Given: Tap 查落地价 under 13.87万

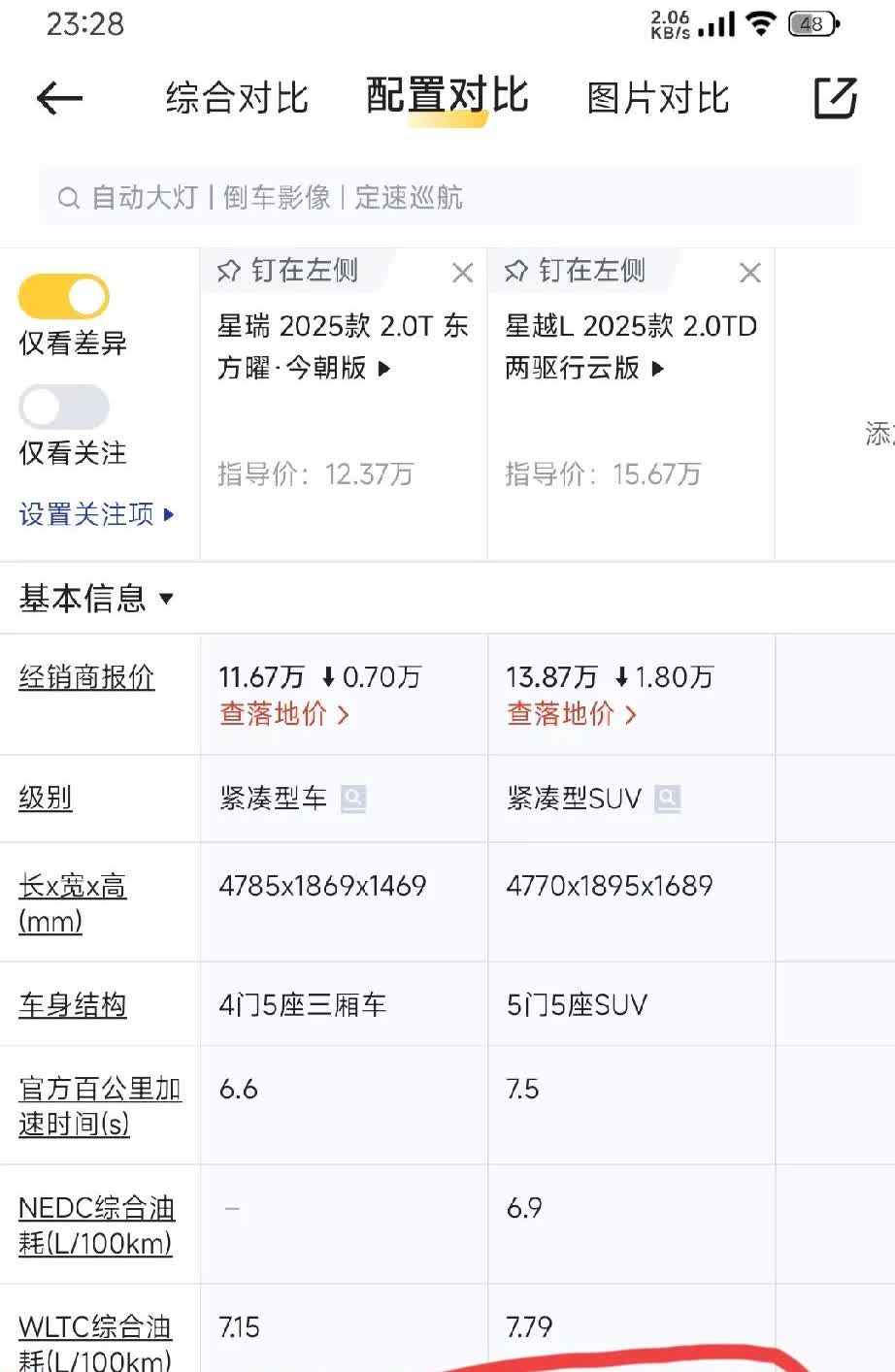Looking at the screenshot, I should point(571,714).
